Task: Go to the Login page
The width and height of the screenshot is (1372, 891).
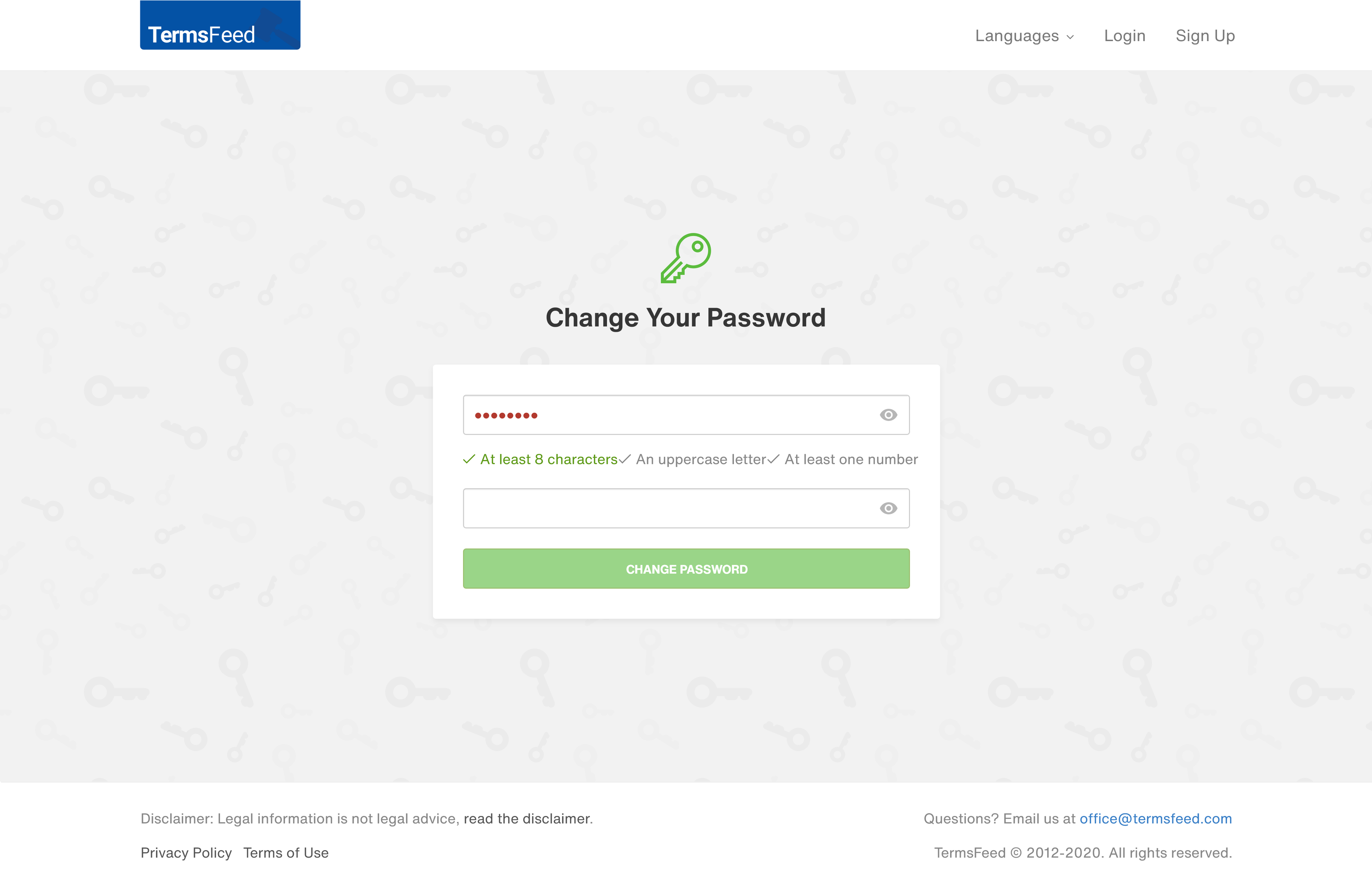Action: click(x=1125, y=36)
